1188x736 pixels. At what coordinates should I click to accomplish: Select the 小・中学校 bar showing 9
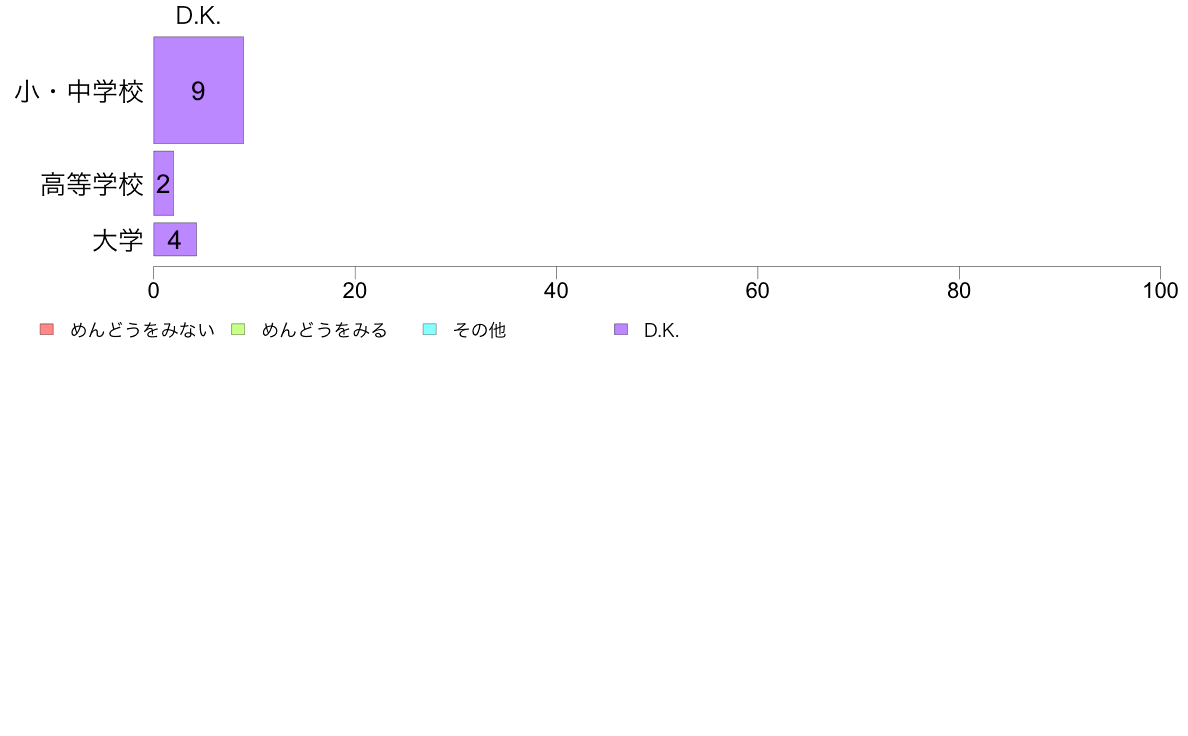(199, 90)
